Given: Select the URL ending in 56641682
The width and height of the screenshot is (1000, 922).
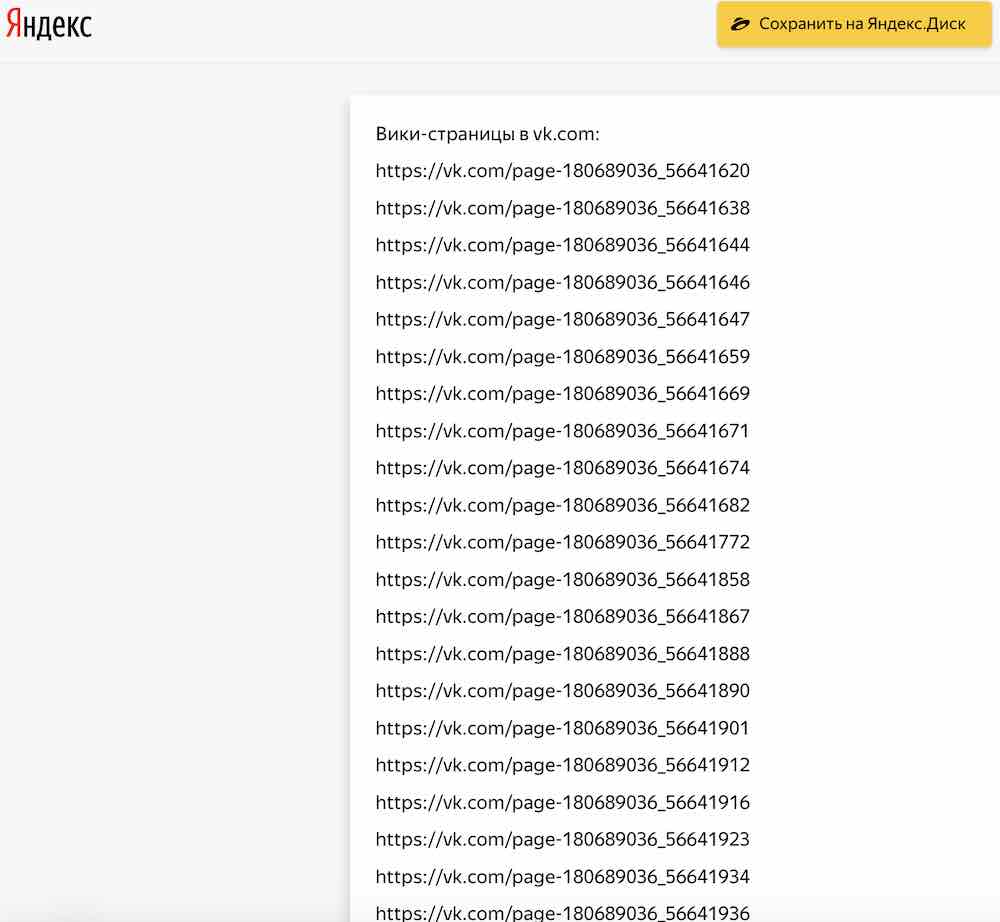Looking at the screenshot, I should [x=562, y=505].
